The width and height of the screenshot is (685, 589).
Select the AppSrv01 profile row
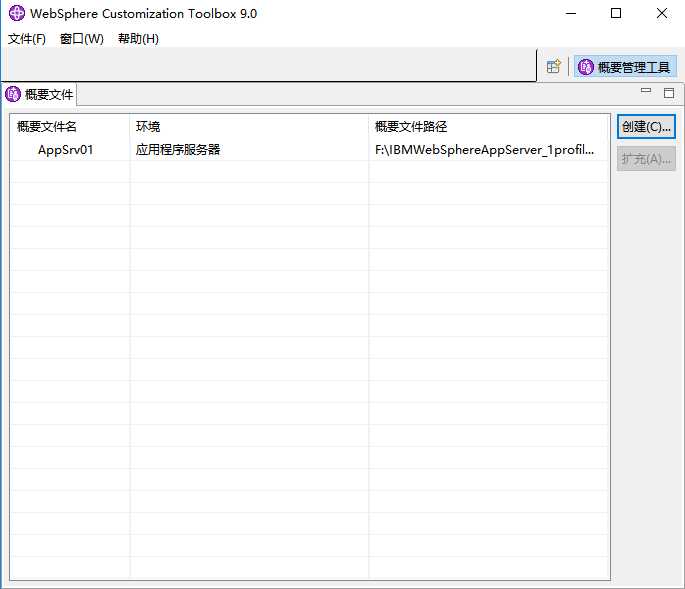tap(310, 150)
